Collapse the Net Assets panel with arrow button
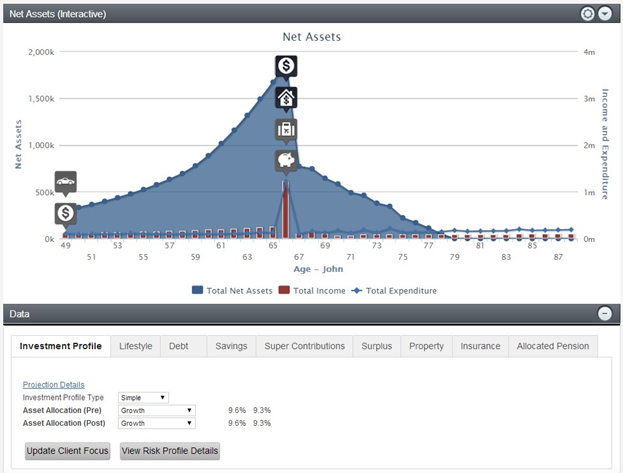Viewport: 623px width, 473px height. [x=605, y=14]
